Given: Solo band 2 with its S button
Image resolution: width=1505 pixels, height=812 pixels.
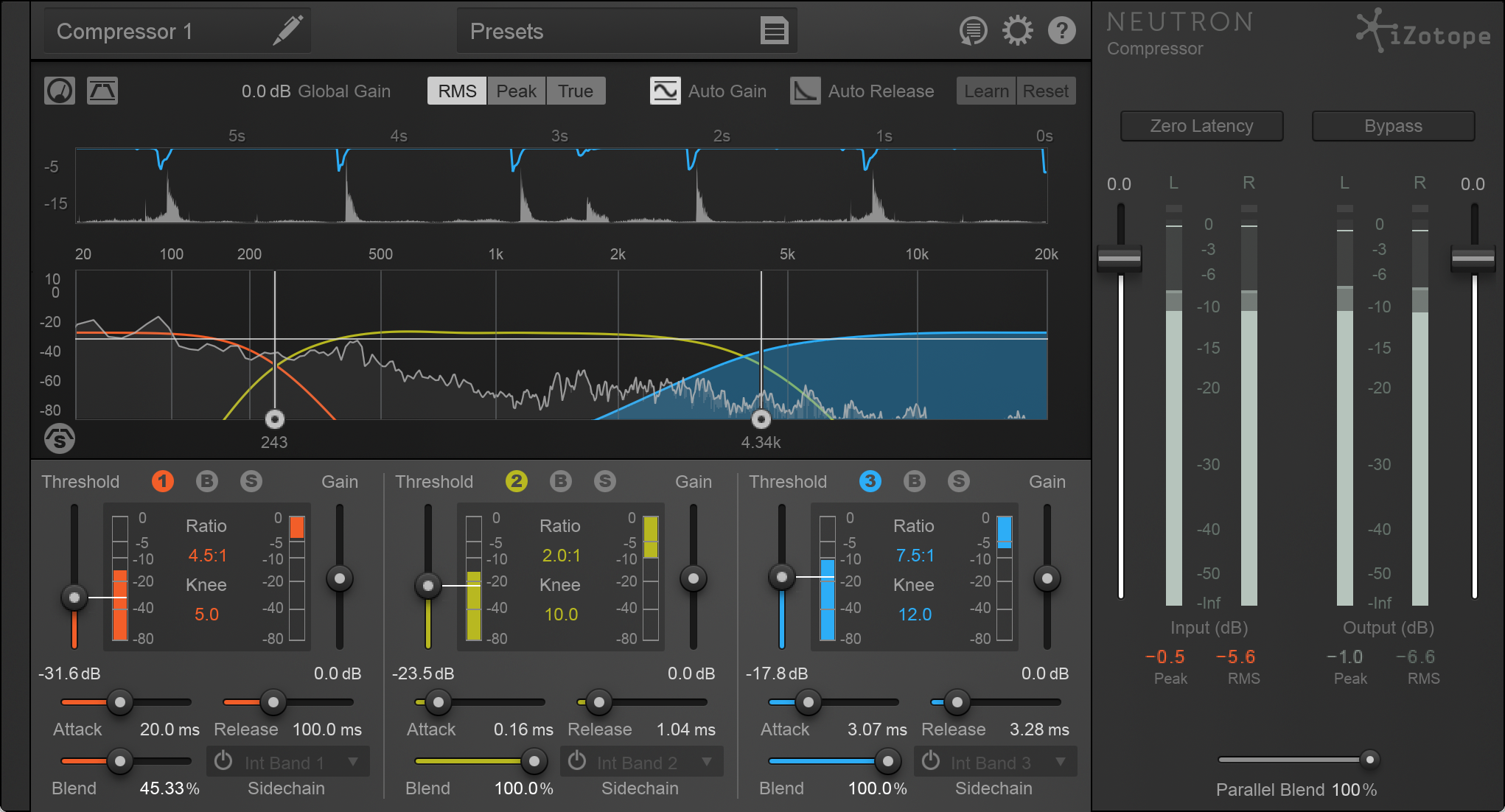Looking at the screenshot, I should coord(605,481).
